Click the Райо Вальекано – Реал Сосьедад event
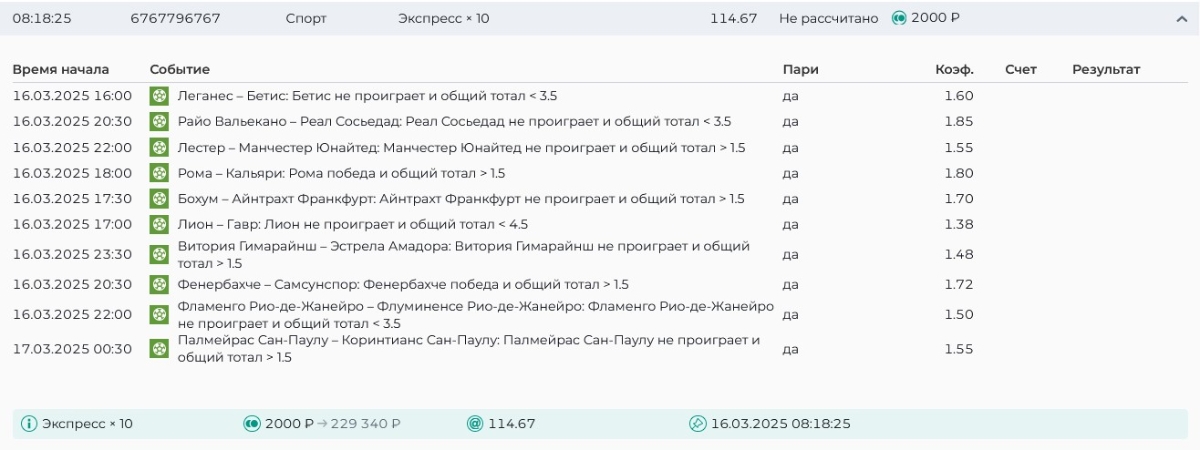 pos(454,121)
